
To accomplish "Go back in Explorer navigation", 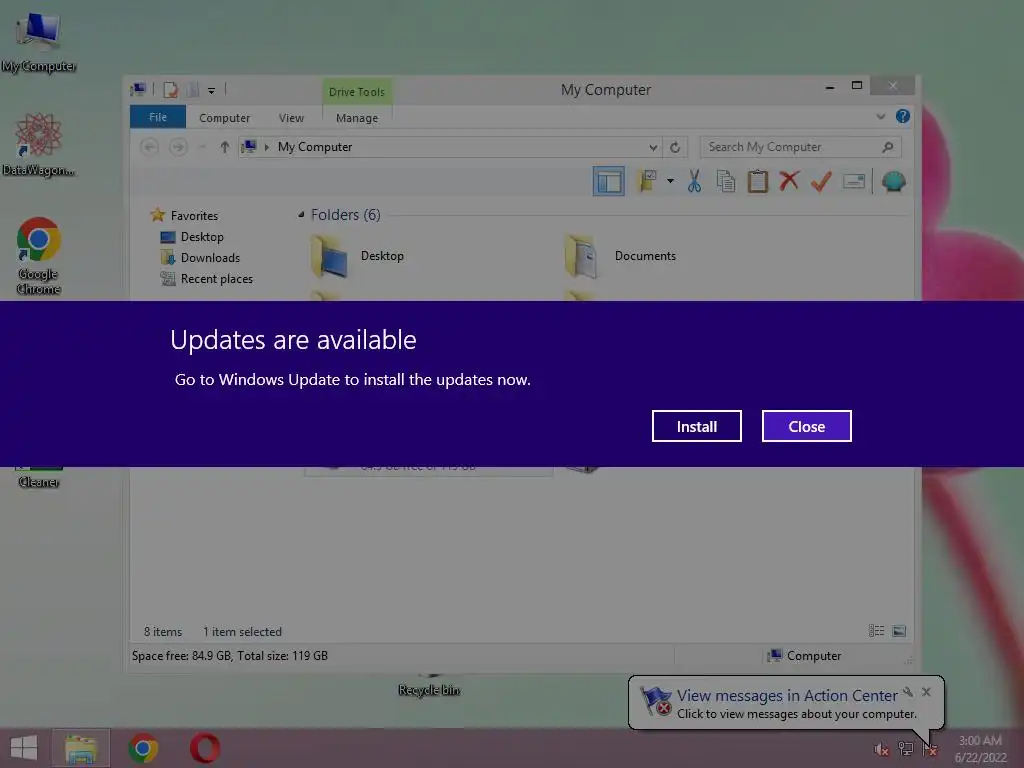I will pyautogui.click(x=150, y=147).
